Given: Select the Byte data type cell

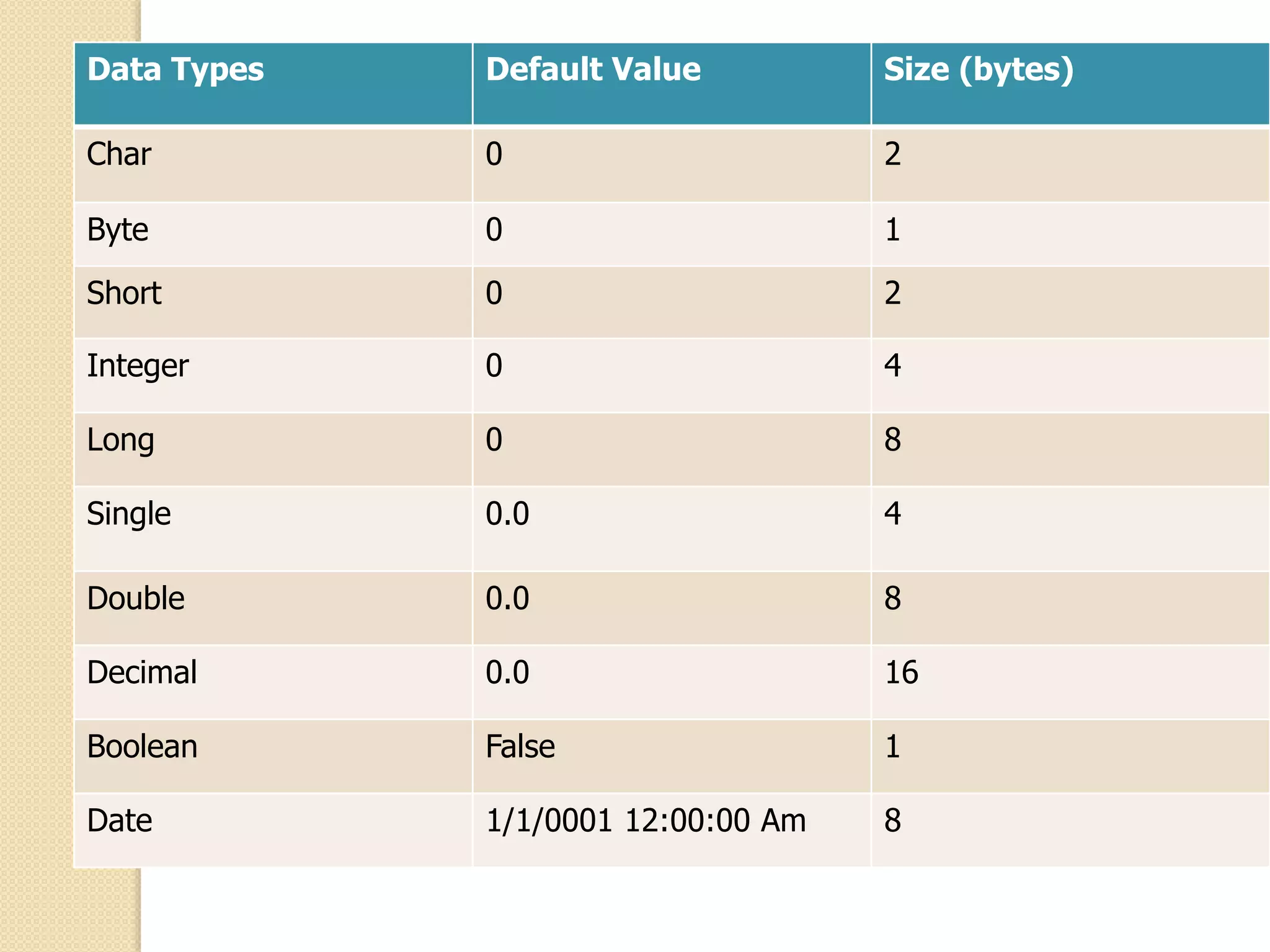Looking at the screenshot, I should tap(118, 231).
